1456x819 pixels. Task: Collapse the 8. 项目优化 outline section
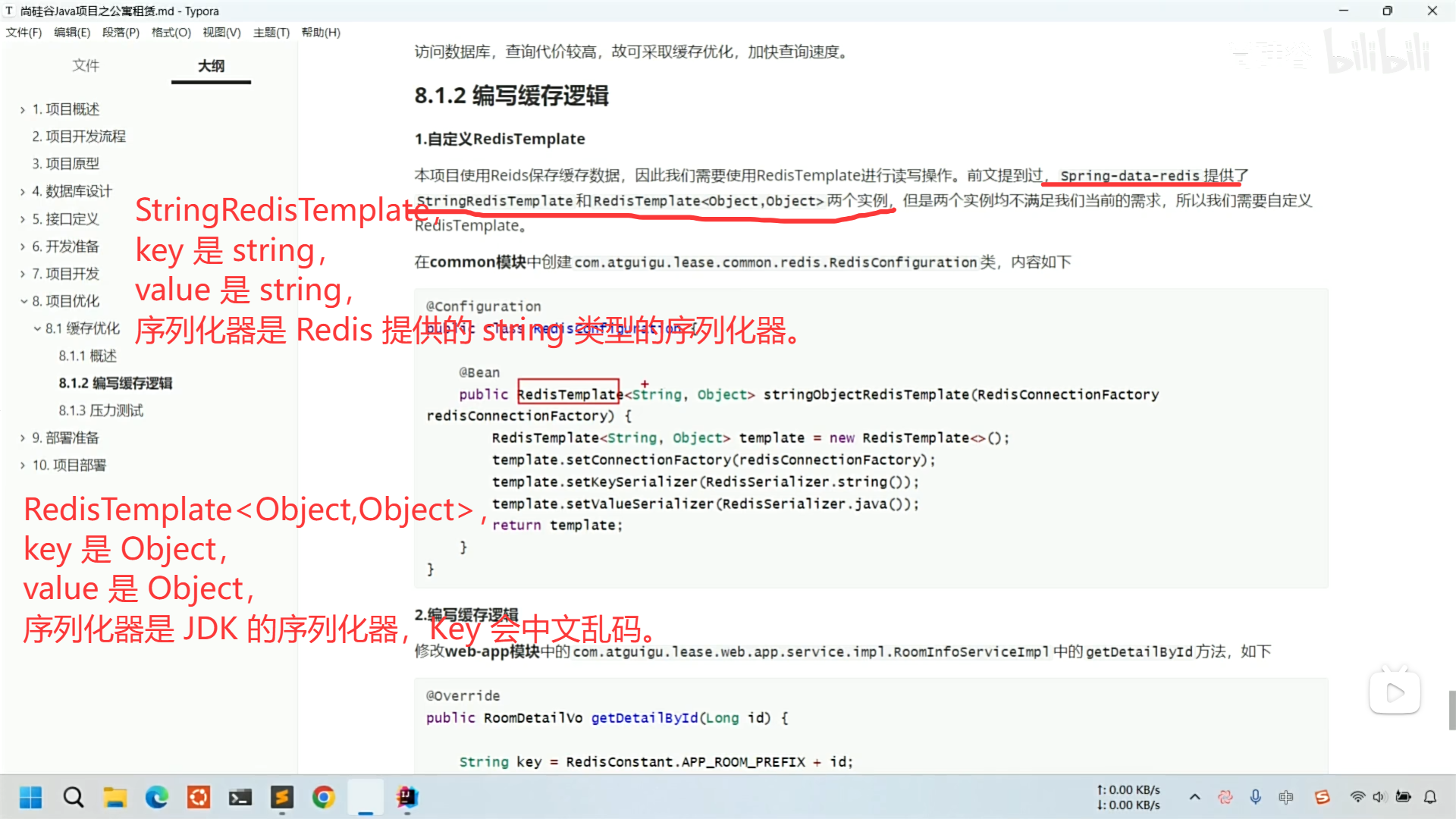point(23,301)
